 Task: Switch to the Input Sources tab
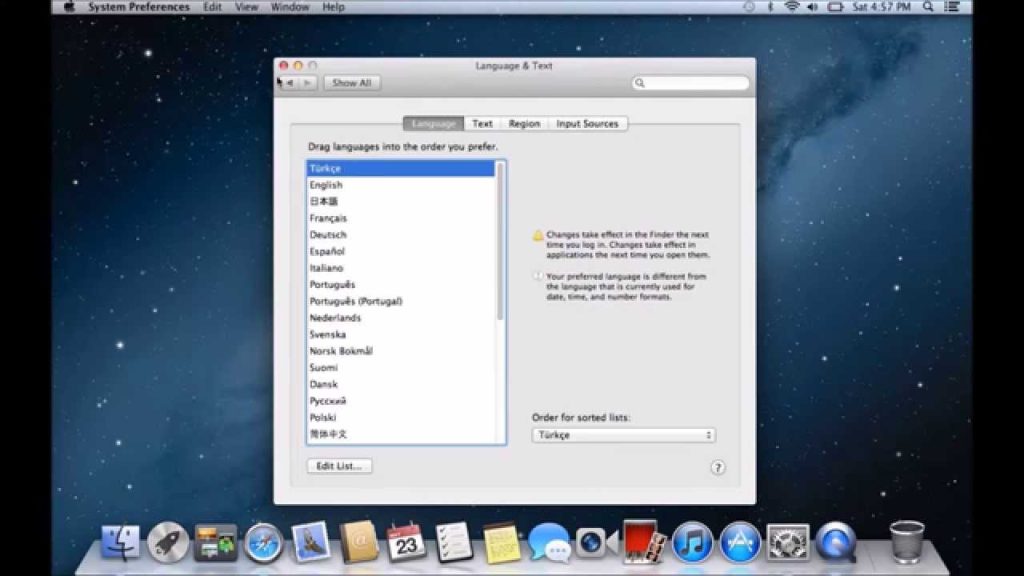pyautogui.click(x=587, y=123)
